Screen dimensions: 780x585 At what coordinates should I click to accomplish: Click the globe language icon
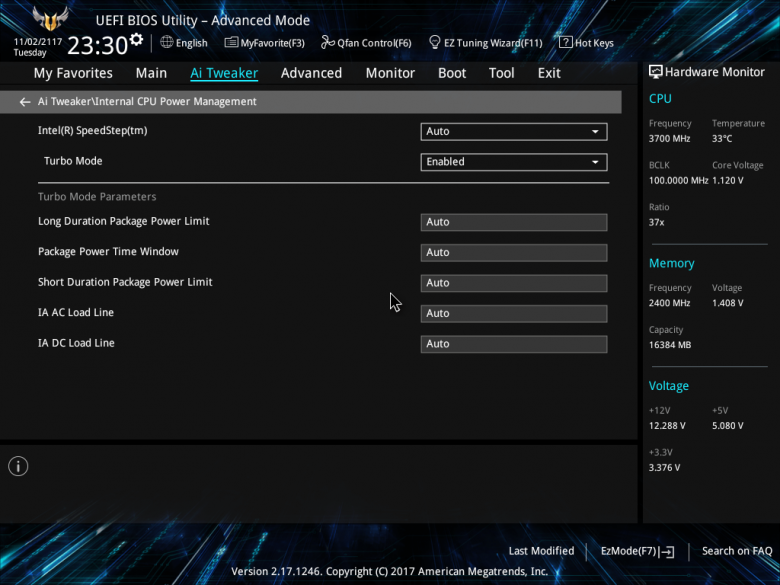click(167, 42)
